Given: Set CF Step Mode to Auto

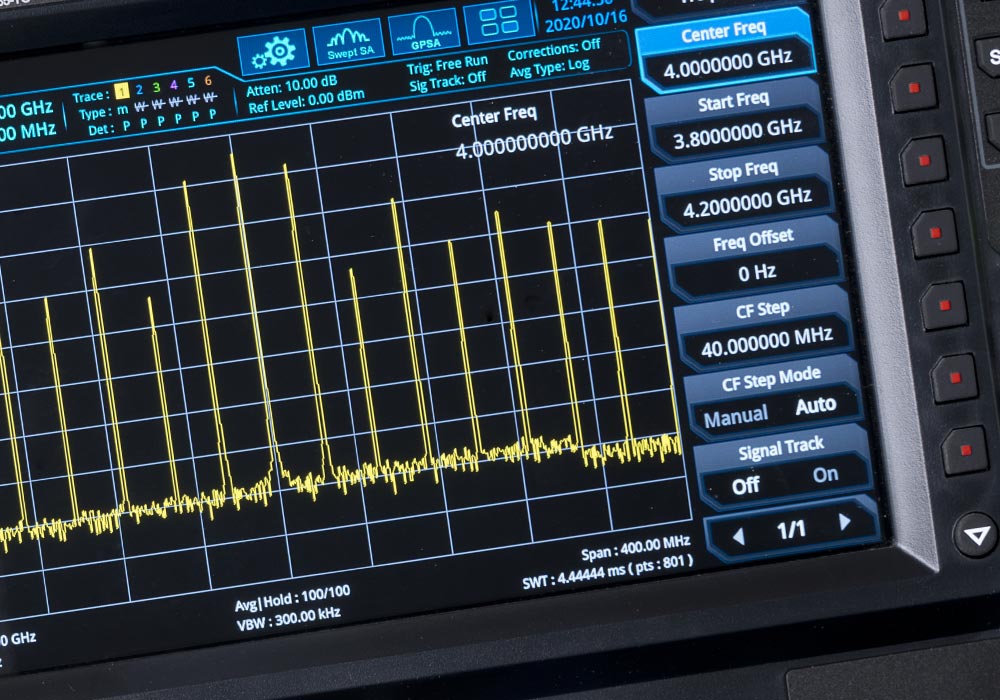Looking at the screenshot, I should tap(816, 405).
